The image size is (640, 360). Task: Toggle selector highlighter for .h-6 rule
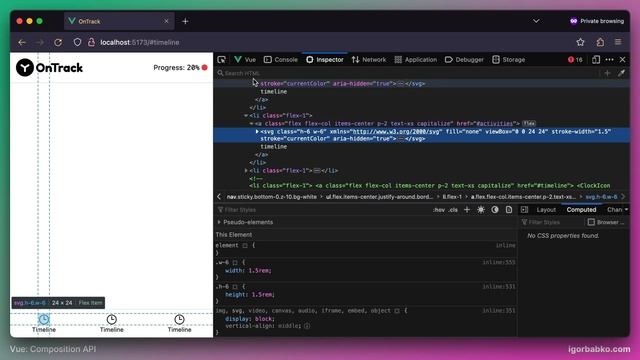click(x=235, y=287)
